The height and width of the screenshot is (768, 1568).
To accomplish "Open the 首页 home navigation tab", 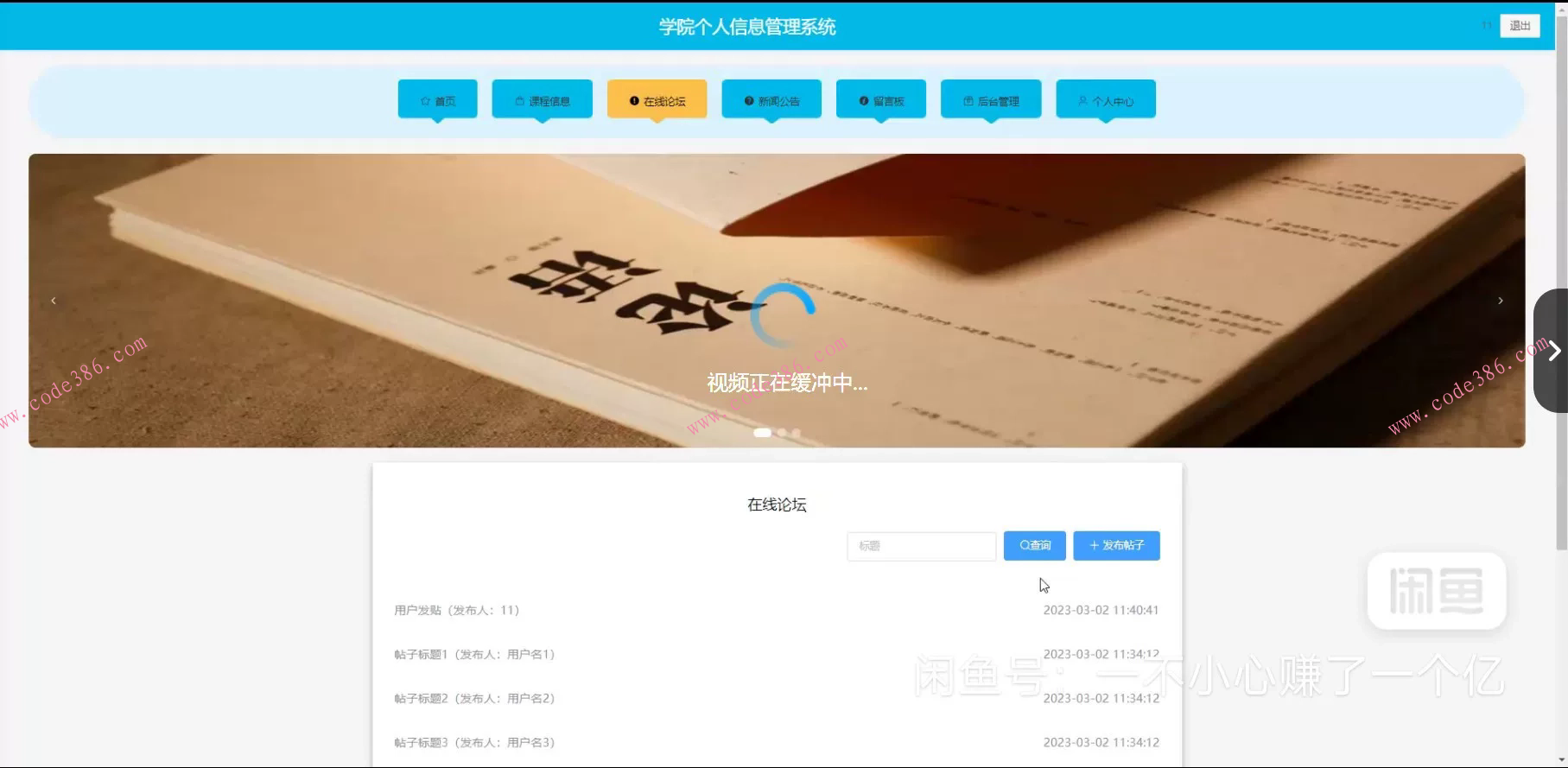I will [x=437, y=99].
